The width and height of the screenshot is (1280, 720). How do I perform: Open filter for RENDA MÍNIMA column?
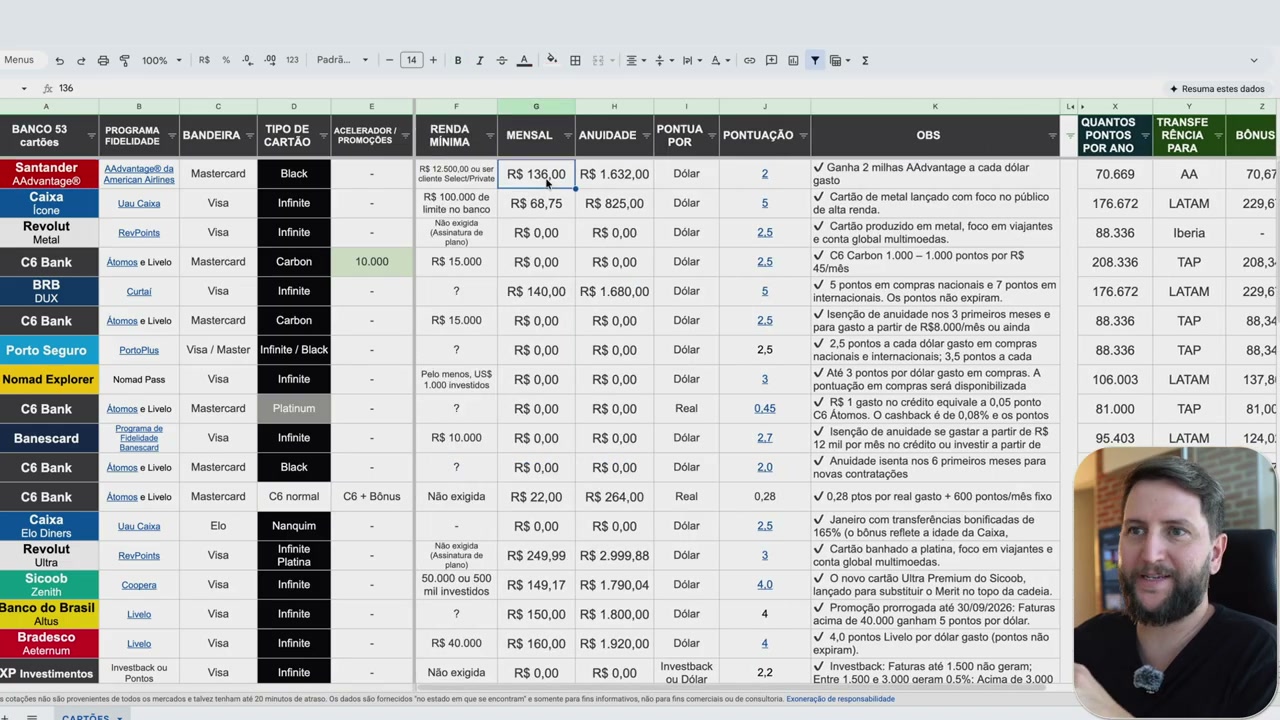[490, 136]
